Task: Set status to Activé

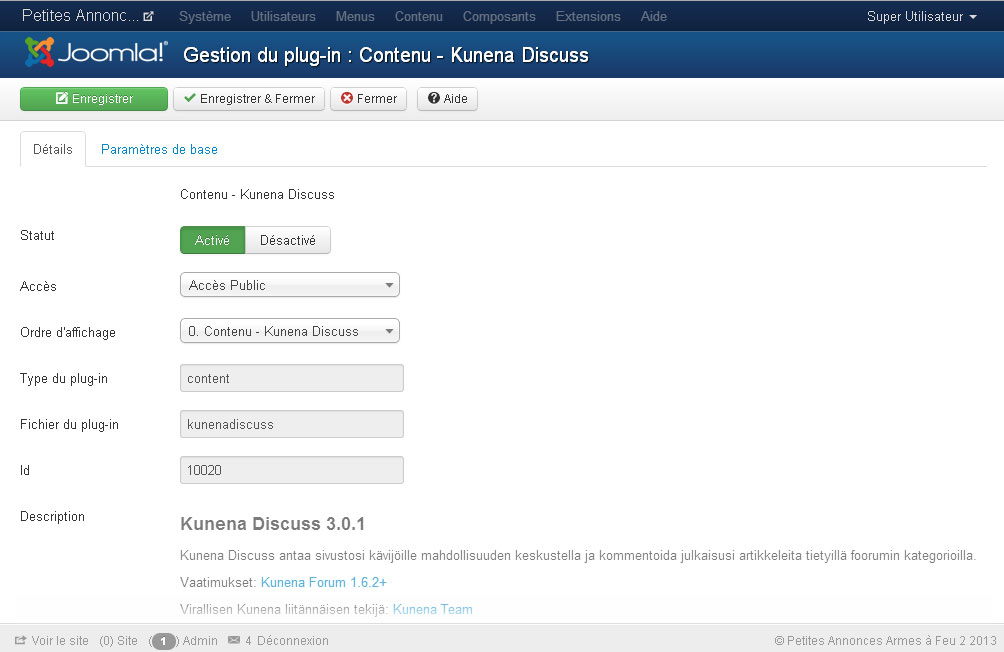Action: (x=212, y=241)
